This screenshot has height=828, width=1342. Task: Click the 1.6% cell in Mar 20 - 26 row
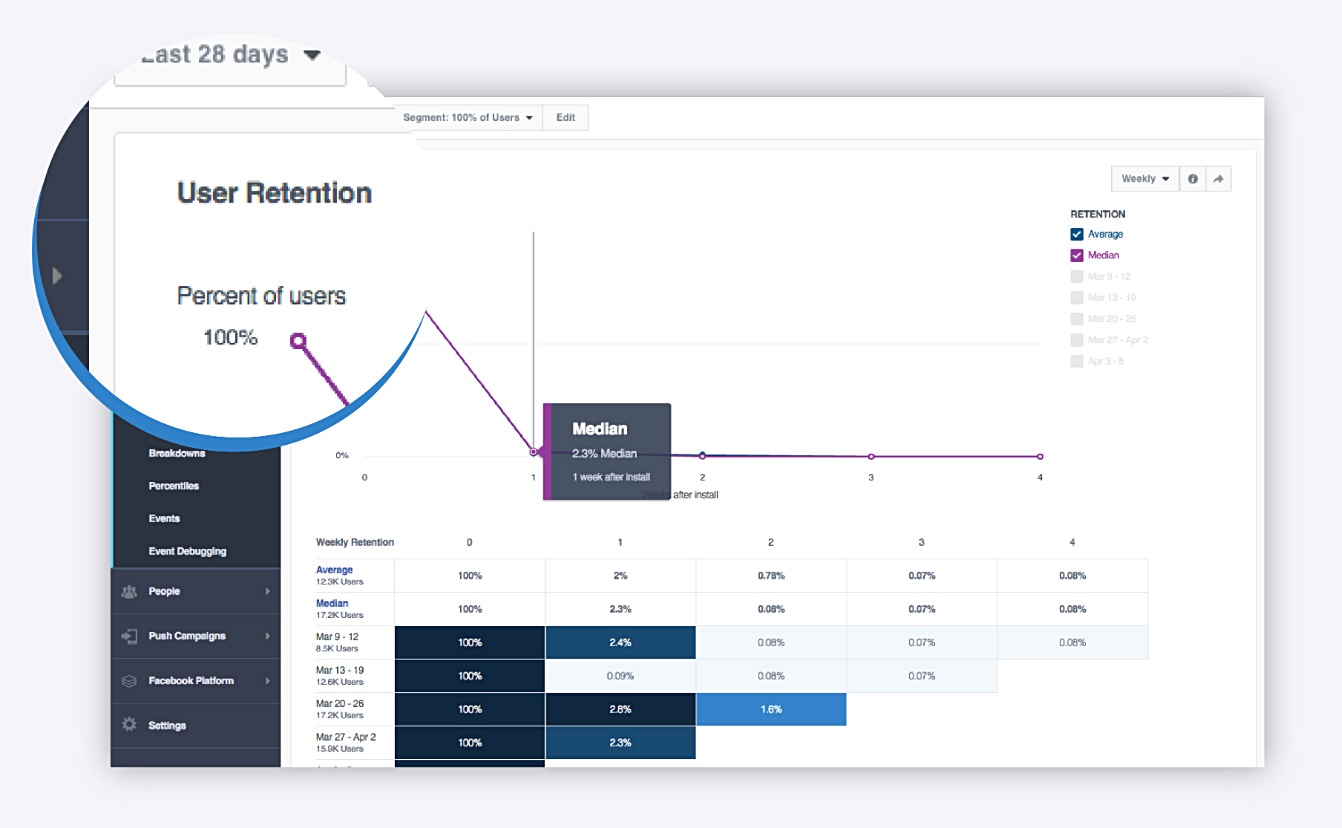click(770, 709)
